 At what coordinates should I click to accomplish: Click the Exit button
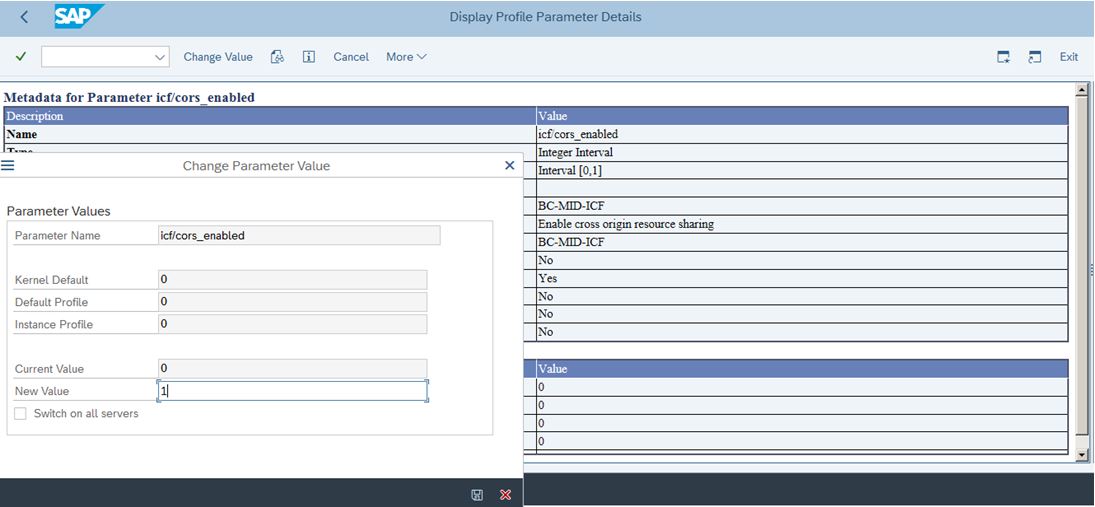tap(1068, 57)
